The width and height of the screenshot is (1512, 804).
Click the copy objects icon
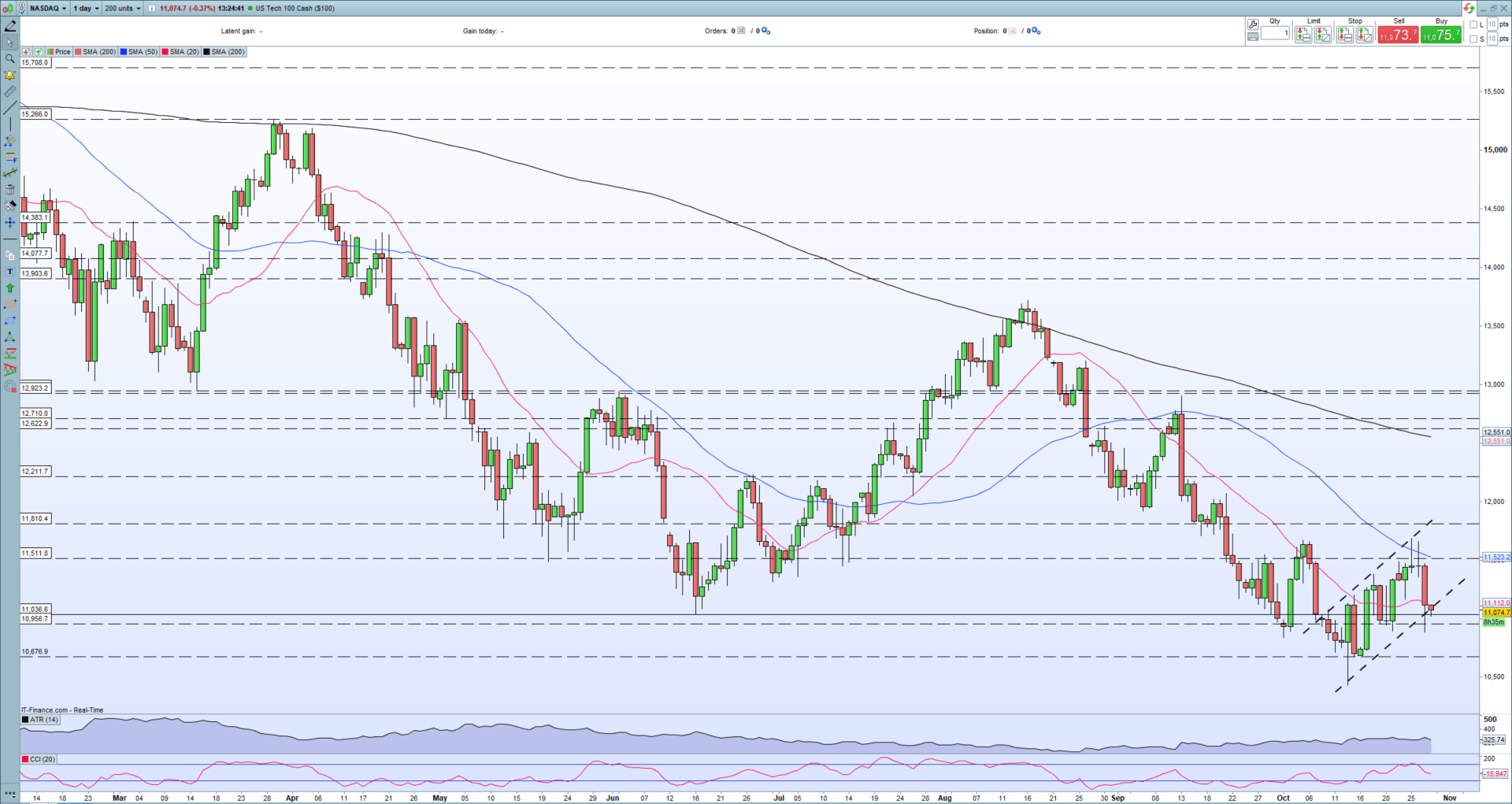tap(9, 255)
